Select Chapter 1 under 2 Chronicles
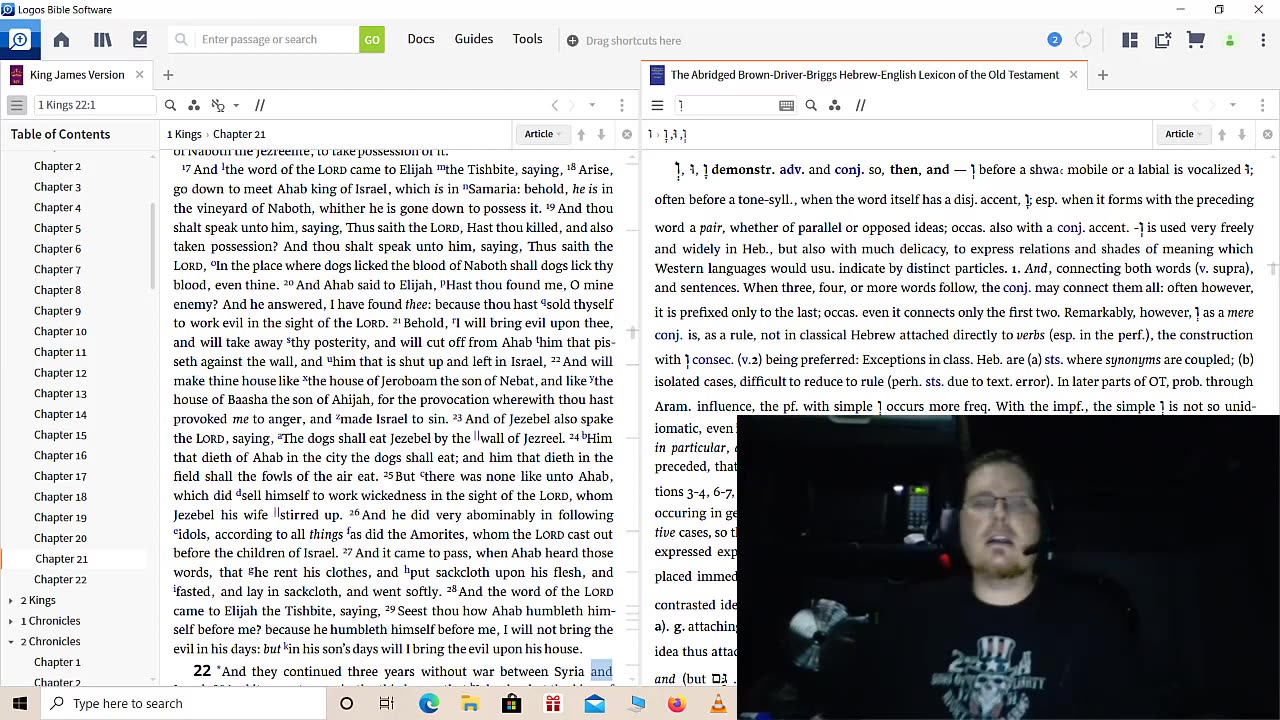The height and width of the screenshot is (720, 1280). [x=57, y=662]
